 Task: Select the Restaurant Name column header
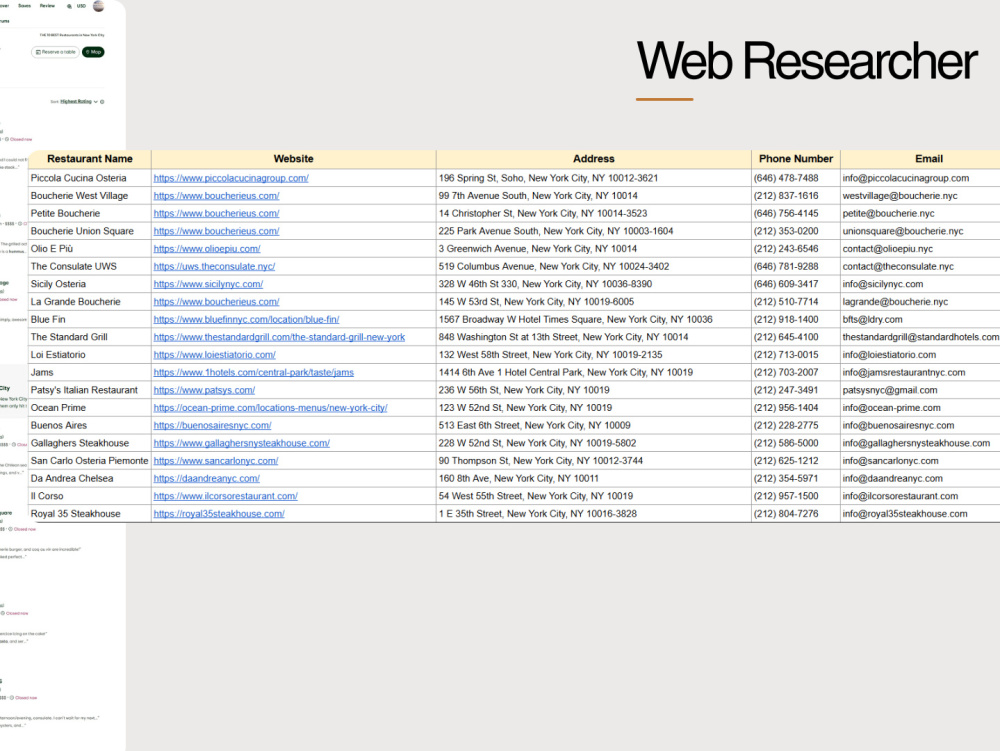click(90, 159)
